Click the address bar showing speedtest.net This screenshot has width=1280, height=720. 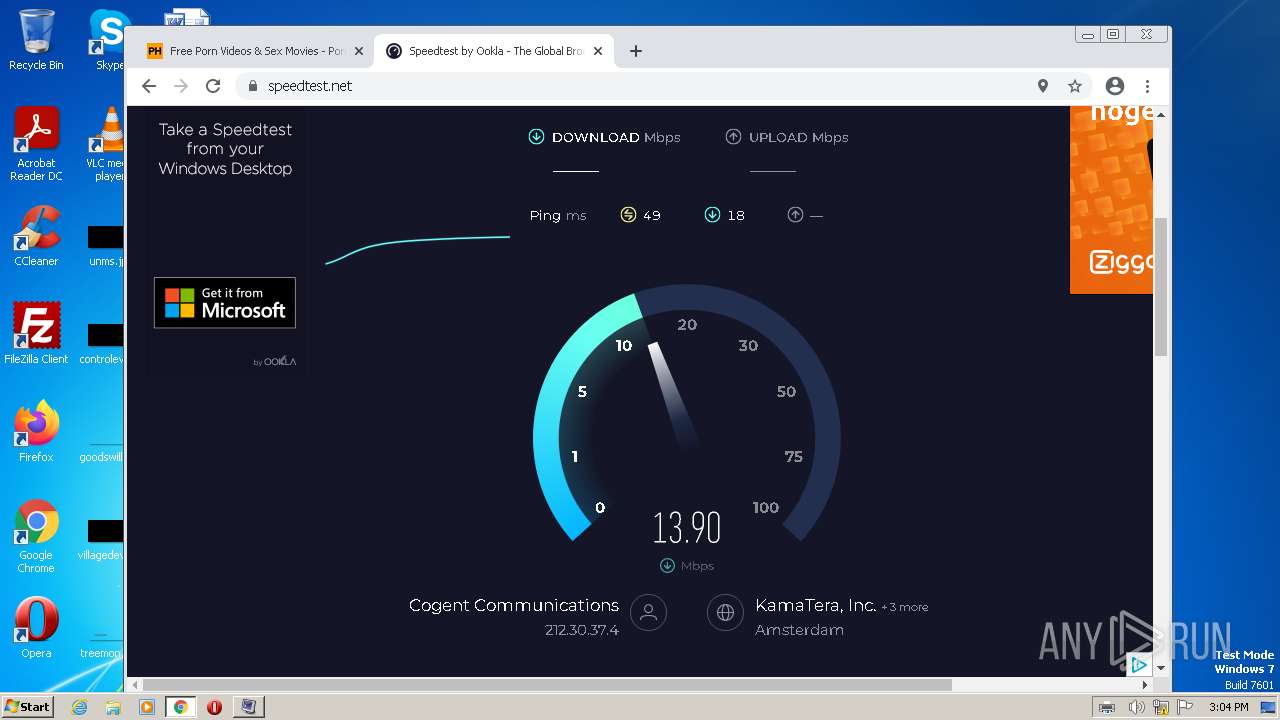click(640, 86)
